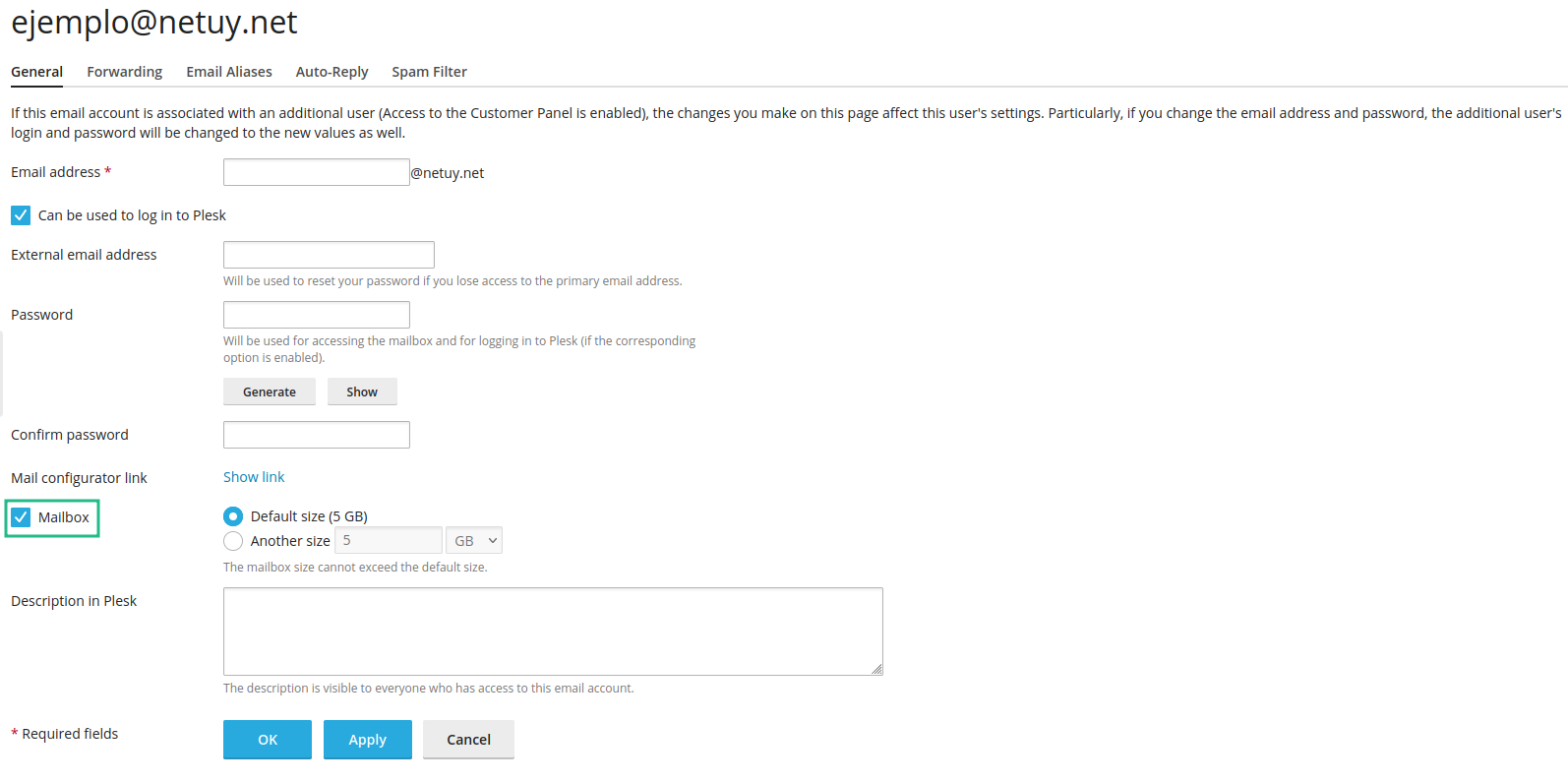The image size is (1568, 783).
Task: Select the General tab
Action: (x=36, y=72)
